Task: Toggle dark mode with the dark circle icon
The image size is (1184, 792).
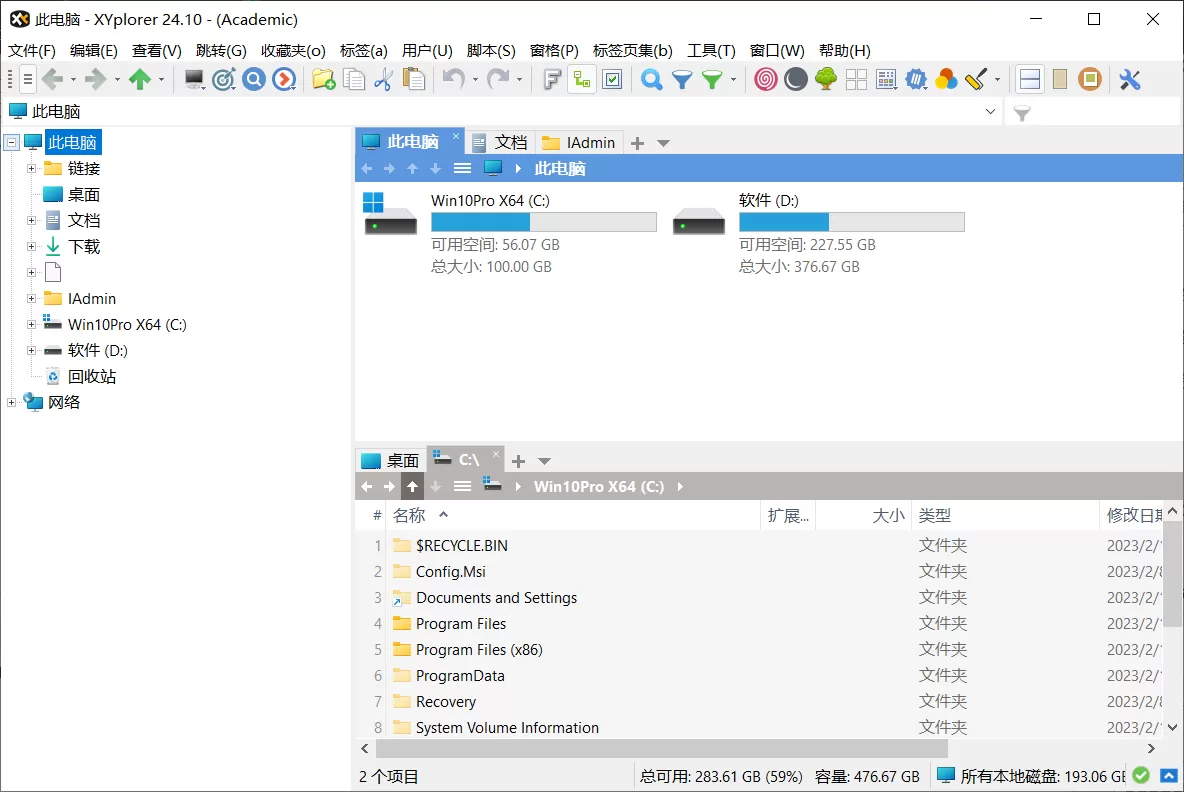Action: (x=794, y=79)
